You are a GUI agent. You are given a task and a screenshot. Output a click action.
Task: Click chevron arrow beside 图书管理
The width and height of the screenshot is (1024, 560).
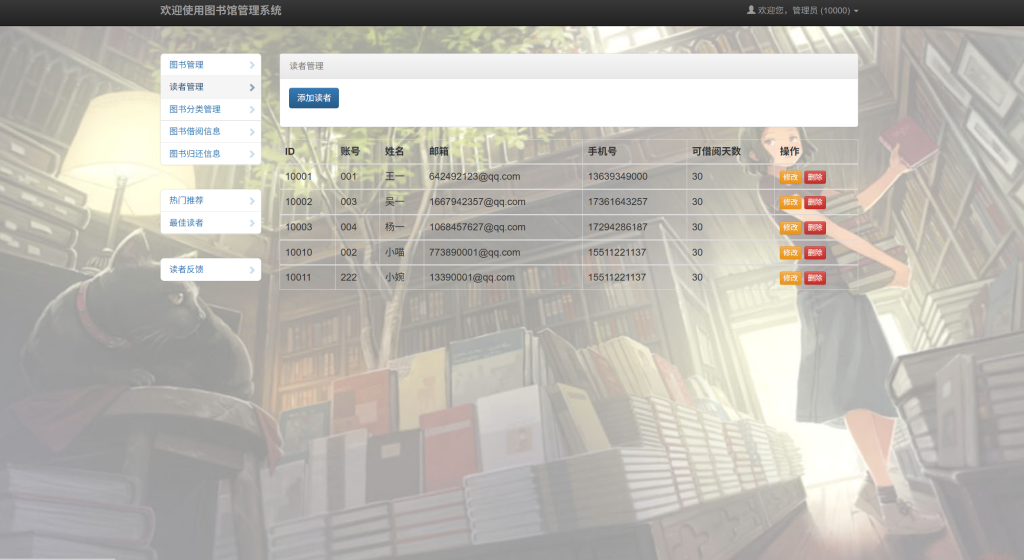[252, 65]
